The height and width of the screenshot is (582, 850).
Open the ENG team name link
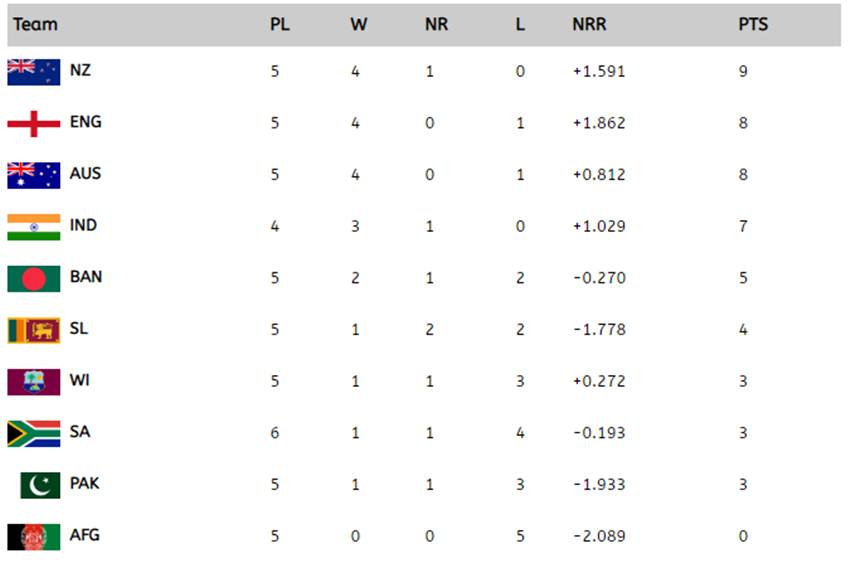pos(85,123)
